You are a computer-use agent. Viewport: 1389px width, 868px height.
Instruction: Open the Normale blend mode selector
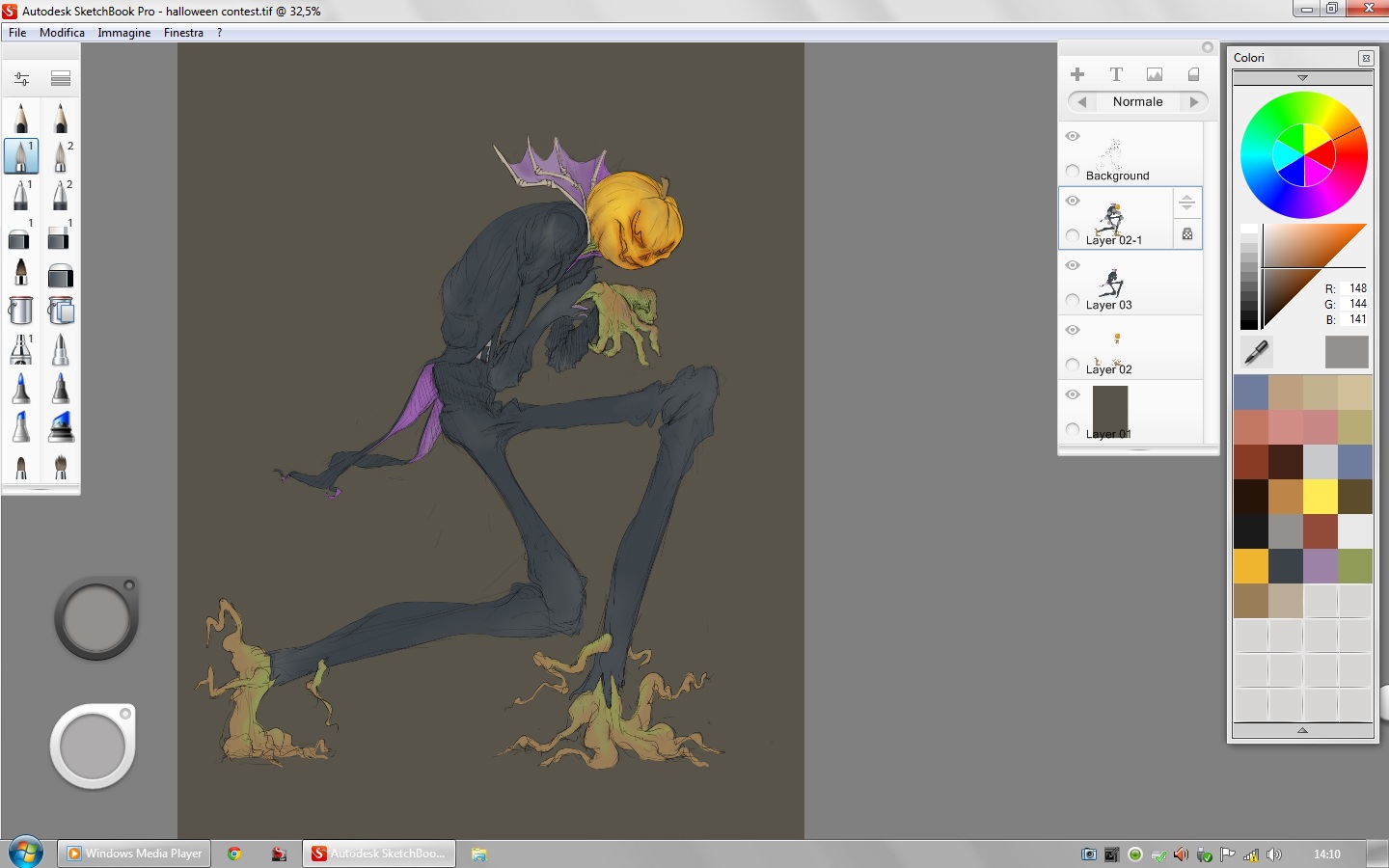tap(1138, 101)
